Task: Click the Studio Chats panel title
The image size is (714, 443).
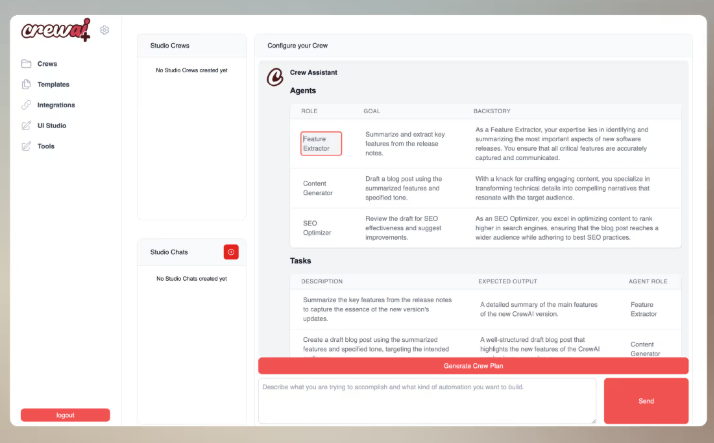Action: point(169,252)
